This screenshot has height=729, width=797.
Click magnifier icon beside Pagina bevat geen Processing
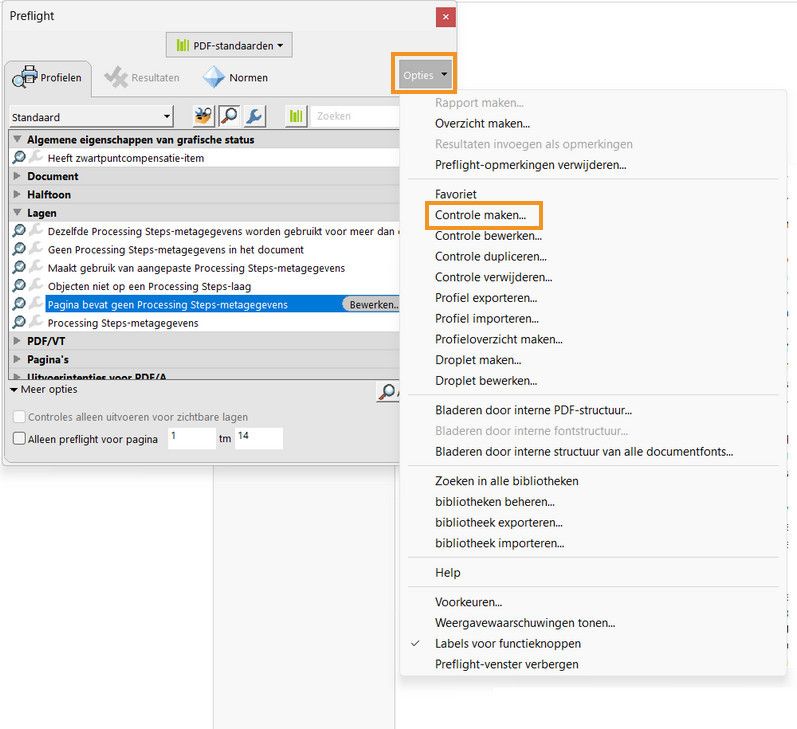point(19,303)
